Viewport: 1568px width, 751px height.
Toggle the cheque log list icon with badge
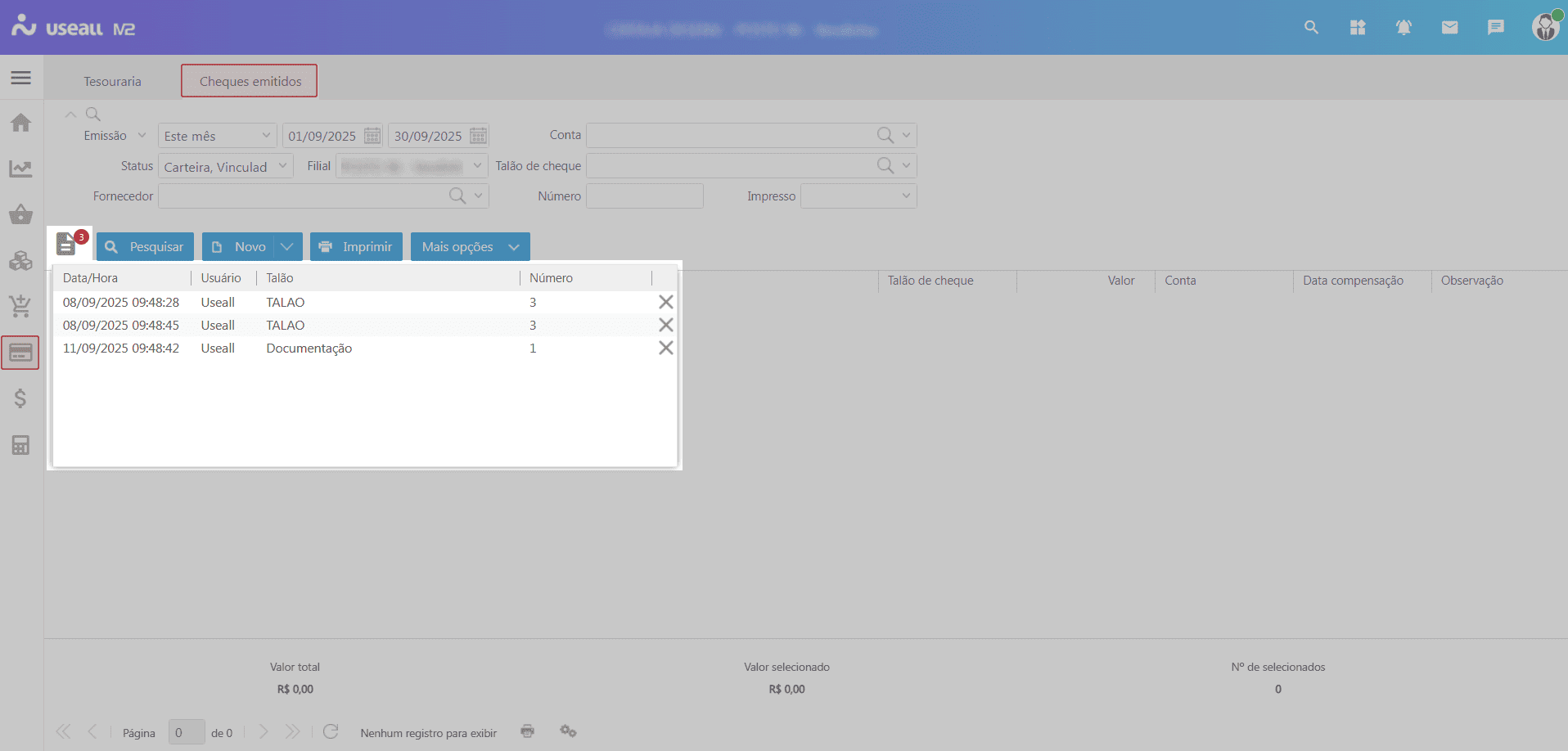pyautogui.click(x=67, y=244)
